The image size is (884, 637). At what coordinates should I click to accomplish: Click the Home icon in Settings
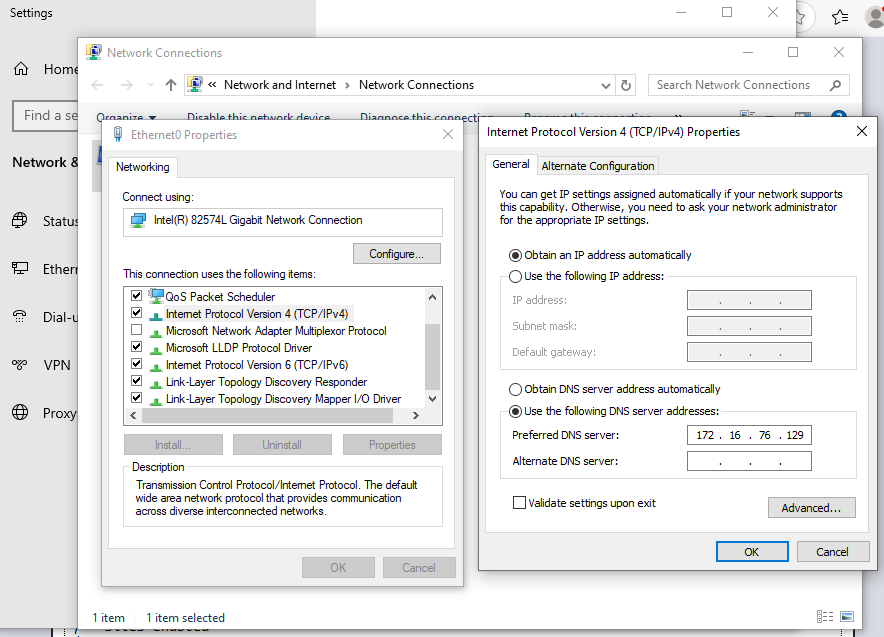pyautogui.click(x=21, y=69)
